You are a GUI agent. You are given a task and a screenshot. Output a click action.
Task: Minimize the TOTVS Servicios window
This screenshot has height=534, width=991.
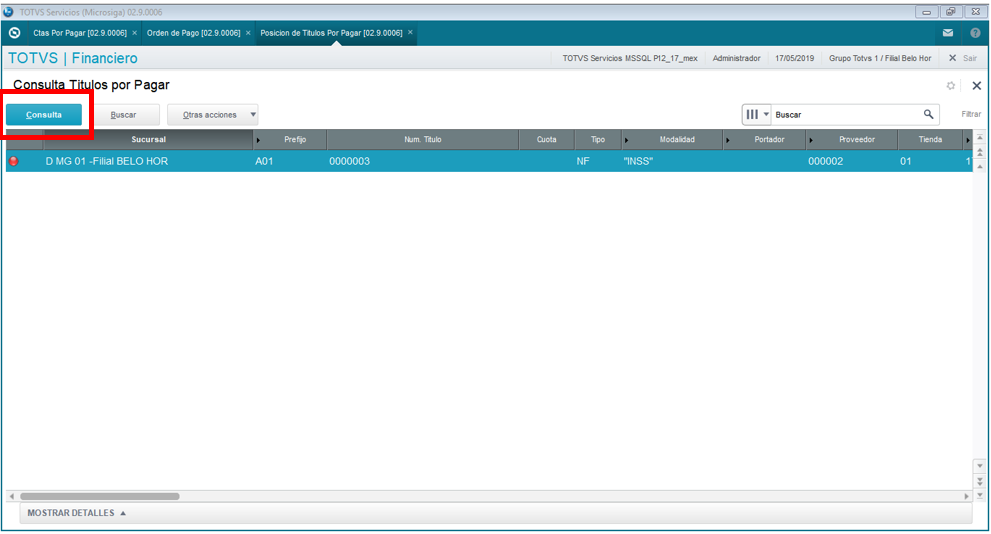coord(927,12)
